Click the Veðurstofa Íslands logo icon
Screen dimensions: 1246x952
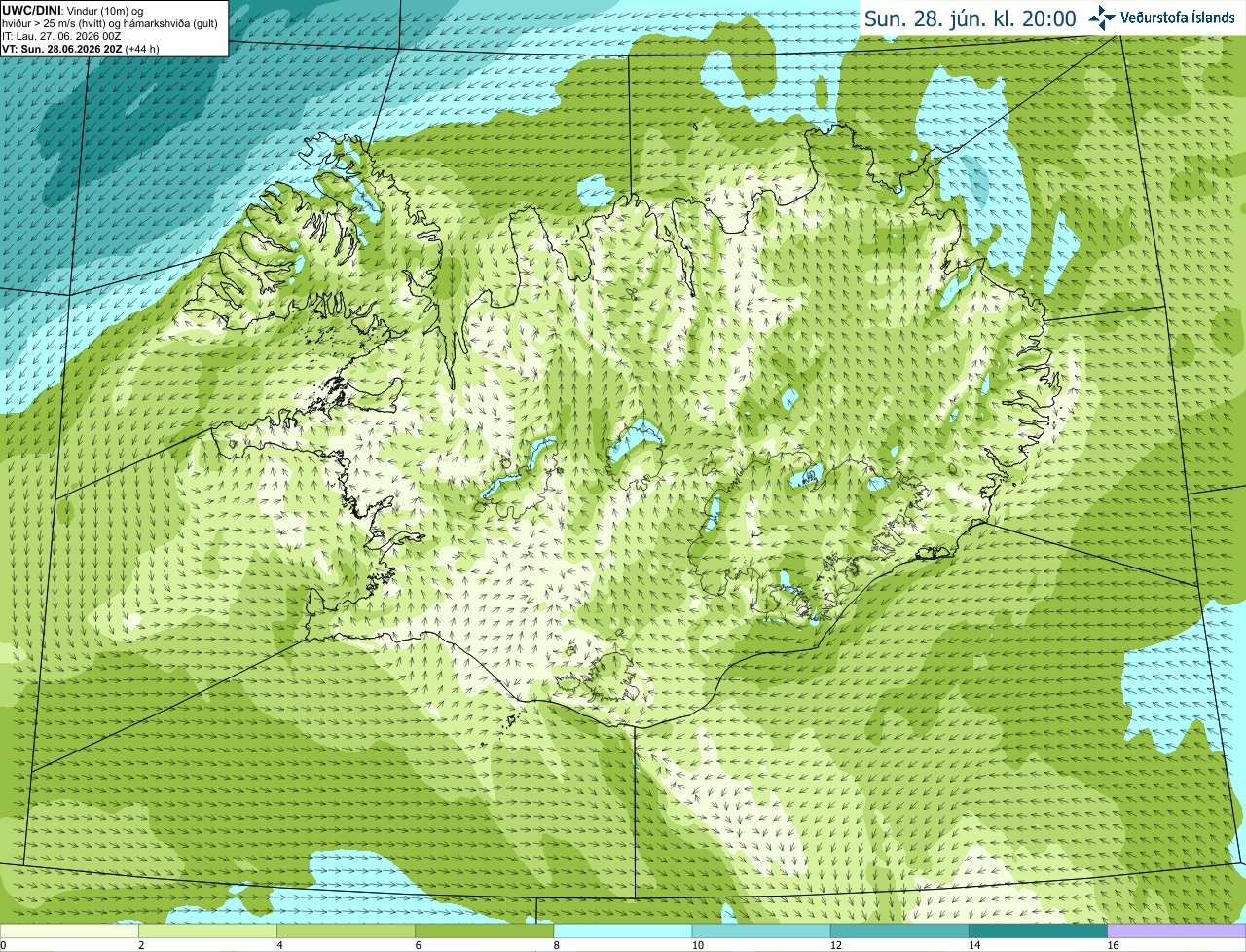click(1102, 18)
